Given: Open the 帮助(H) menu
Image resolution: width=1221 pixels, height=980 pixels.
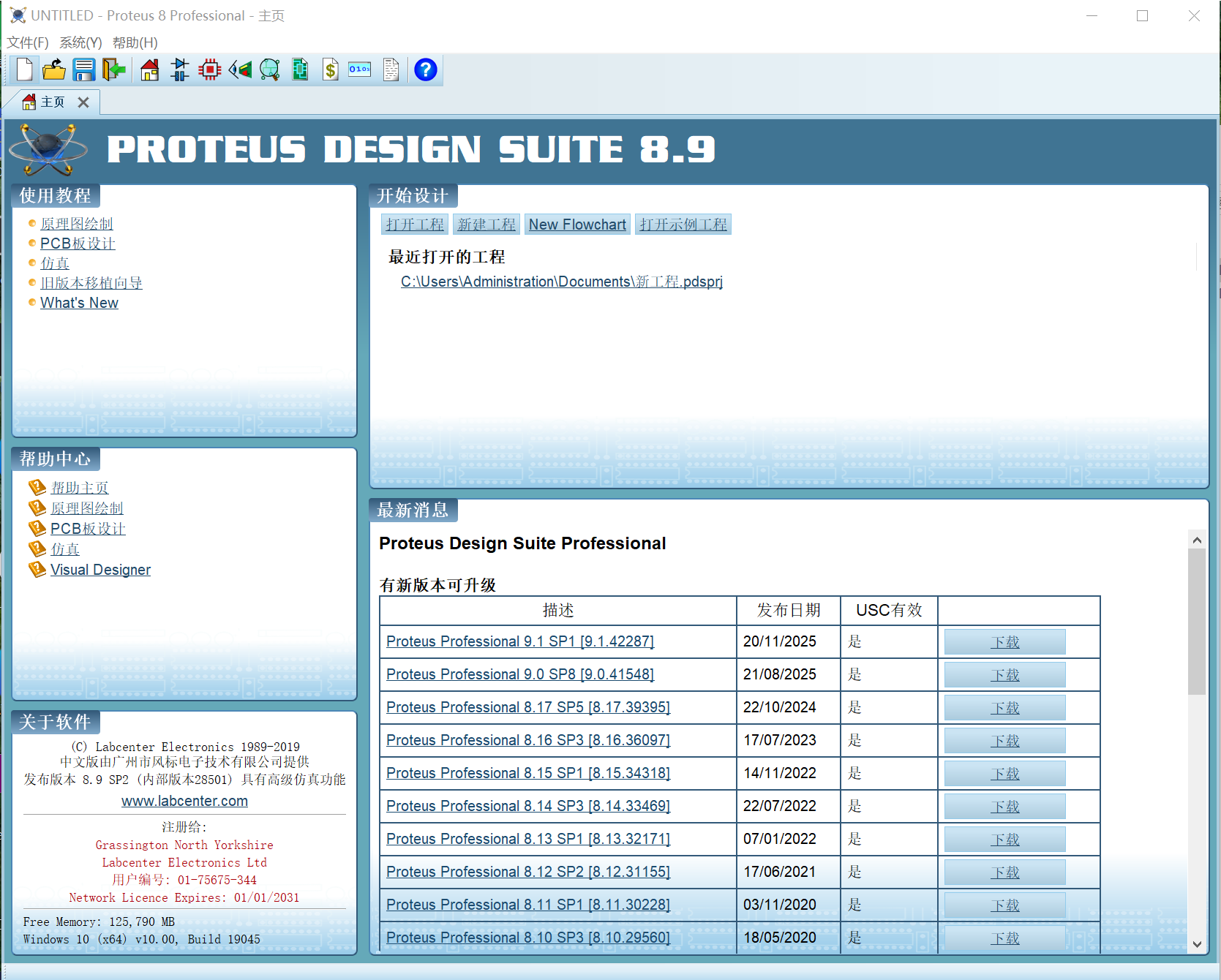Looking at the screenshot, I should point(135,42).
